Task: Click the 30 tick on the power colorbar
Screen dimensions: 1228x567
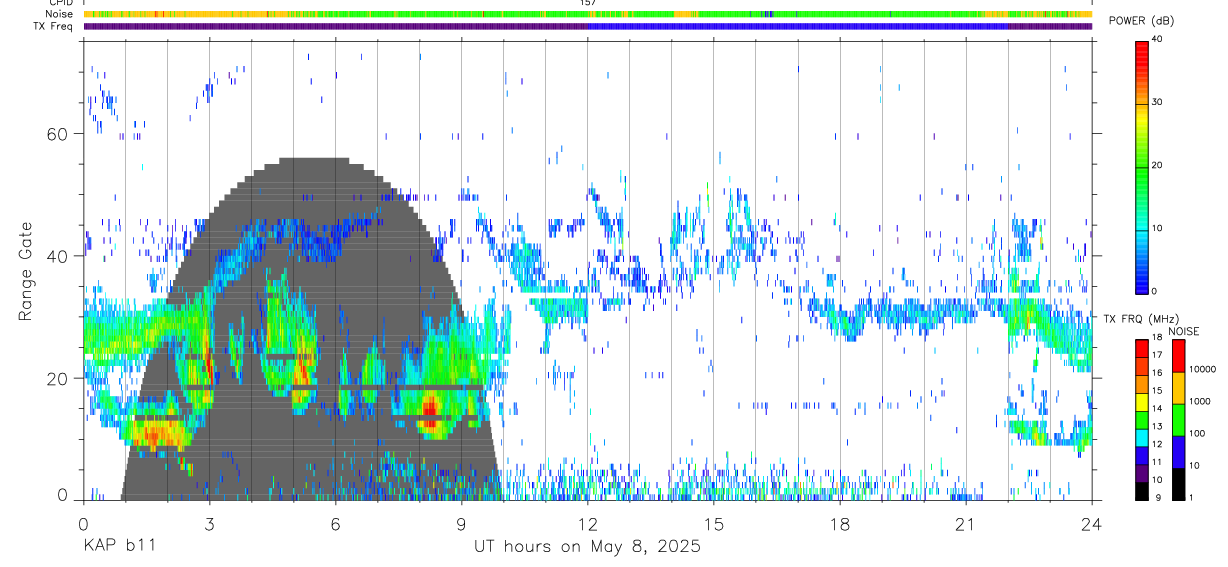Action: coord(1157,103)
